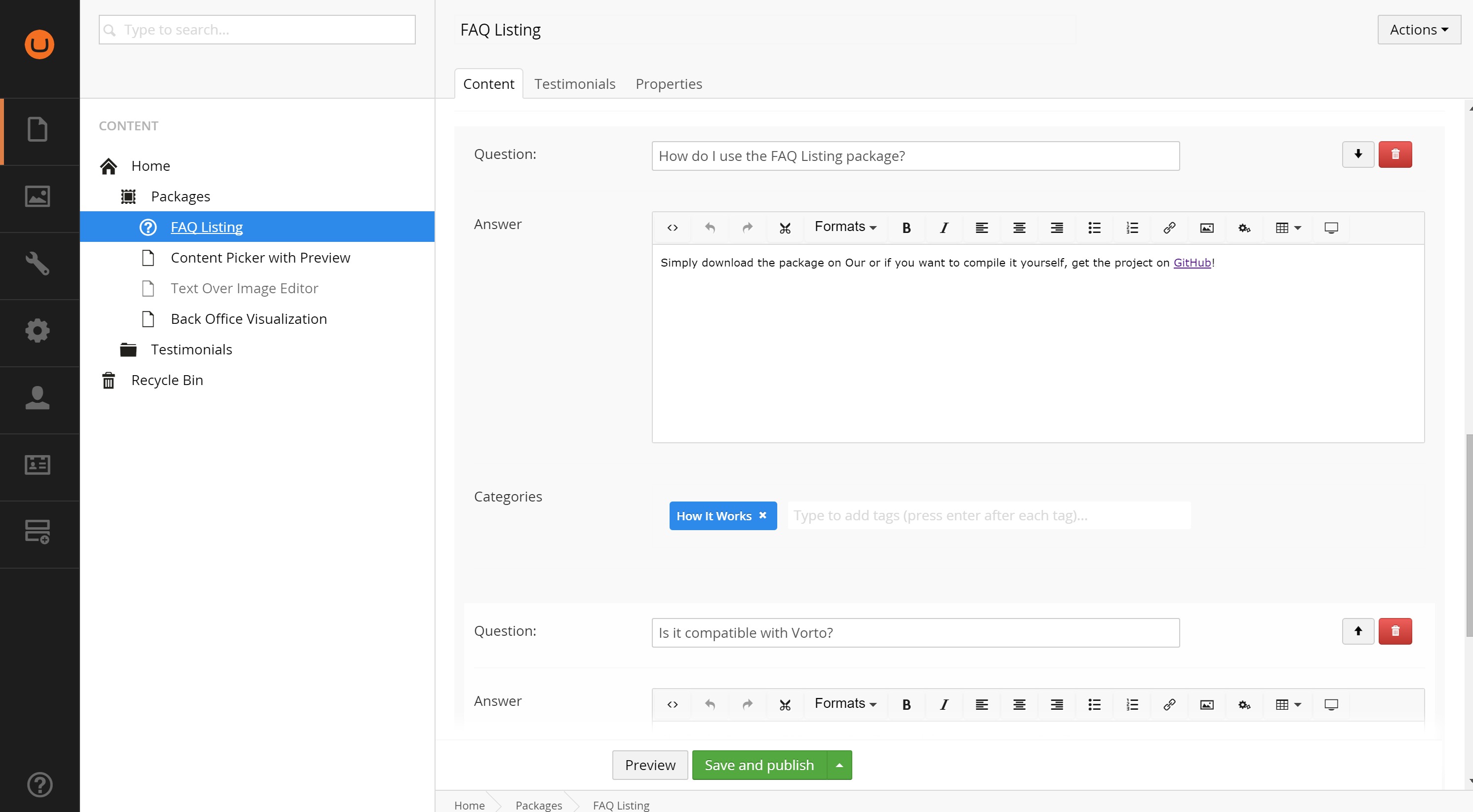The width and height of the screenshot is (1473, 812).
Task: Select Home in content tree
Action: point(151,166)
